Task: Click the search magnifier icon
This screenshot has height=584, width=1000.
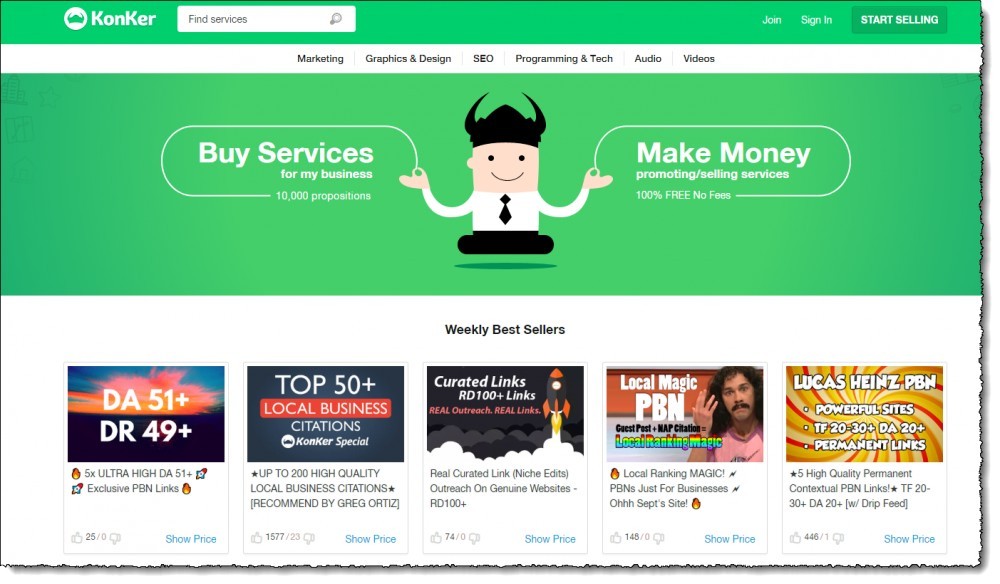Action: pyautogui.click(x=335, y=19)
